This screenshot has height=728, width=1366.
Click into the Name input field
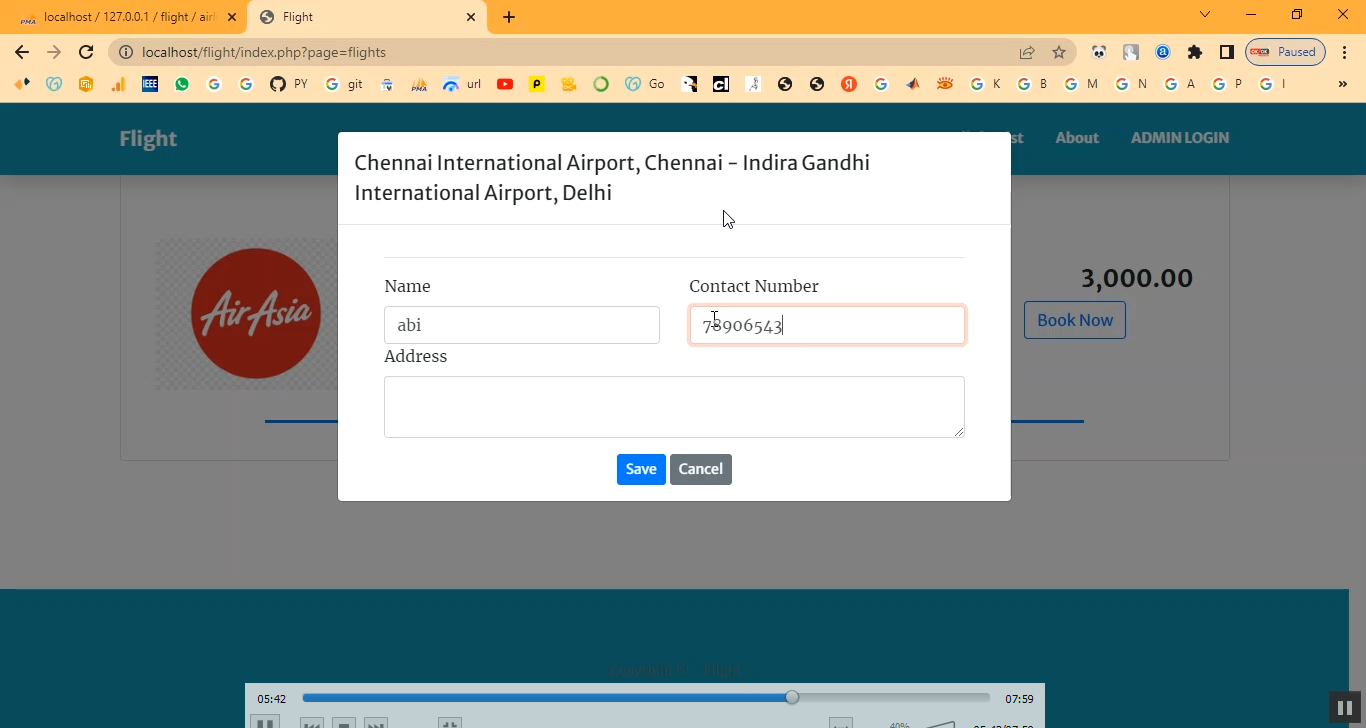521,325
